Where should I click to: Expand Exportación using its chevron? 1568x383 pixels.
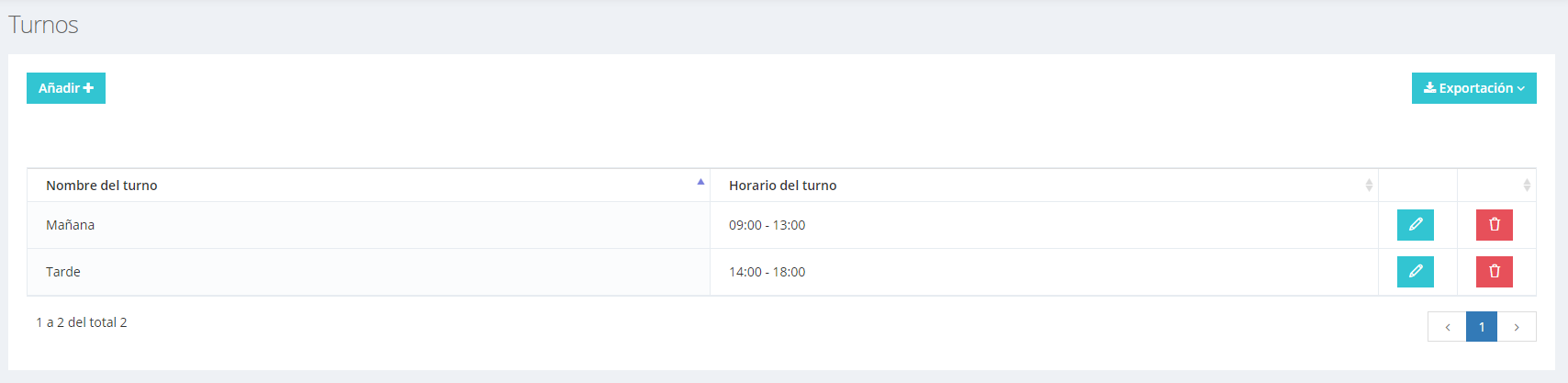click(1521, 89)
